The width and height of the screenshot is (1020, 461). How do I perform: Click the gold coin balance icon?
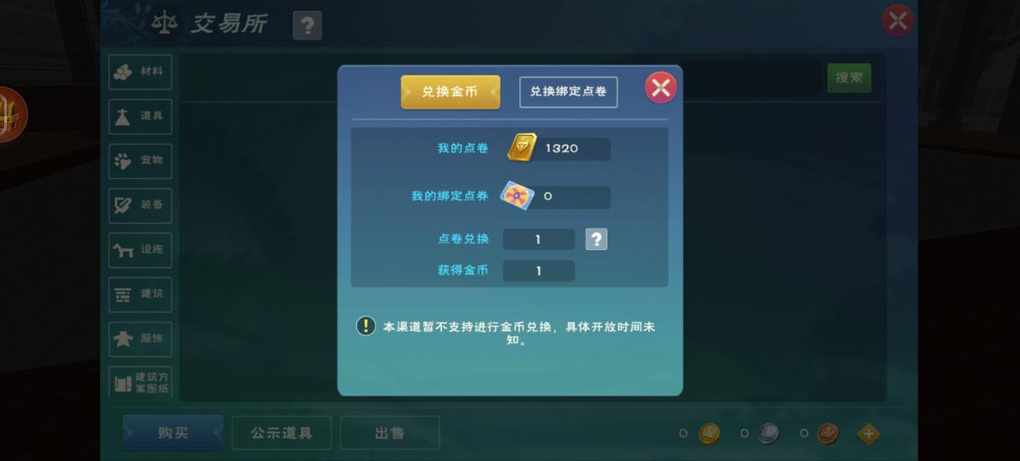(709, 433)
